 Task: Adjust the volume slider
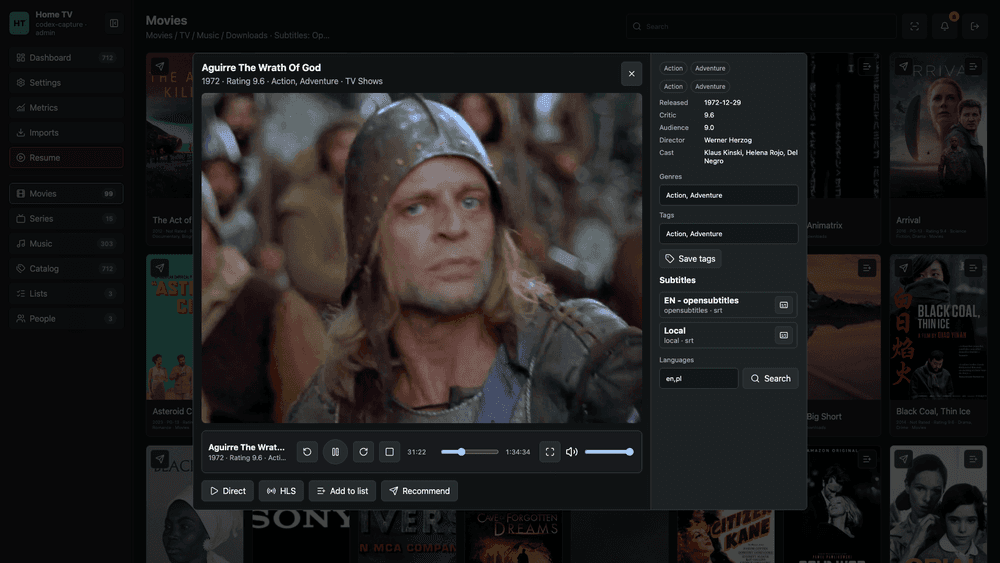click(x=609, y=452)
